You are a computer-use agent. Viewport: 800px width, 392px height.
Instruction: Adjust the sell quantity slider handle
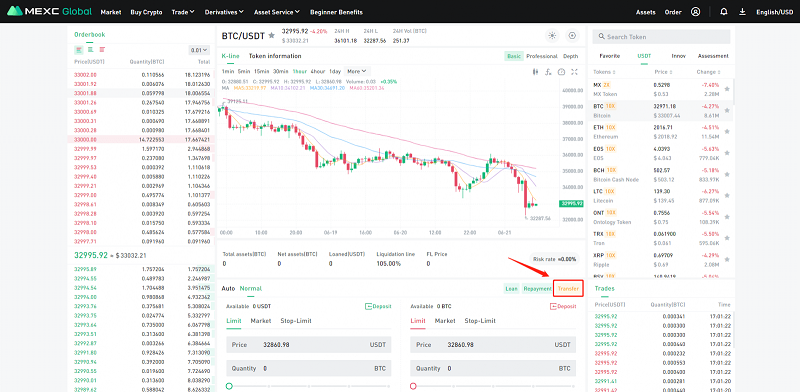coord(413,386)
